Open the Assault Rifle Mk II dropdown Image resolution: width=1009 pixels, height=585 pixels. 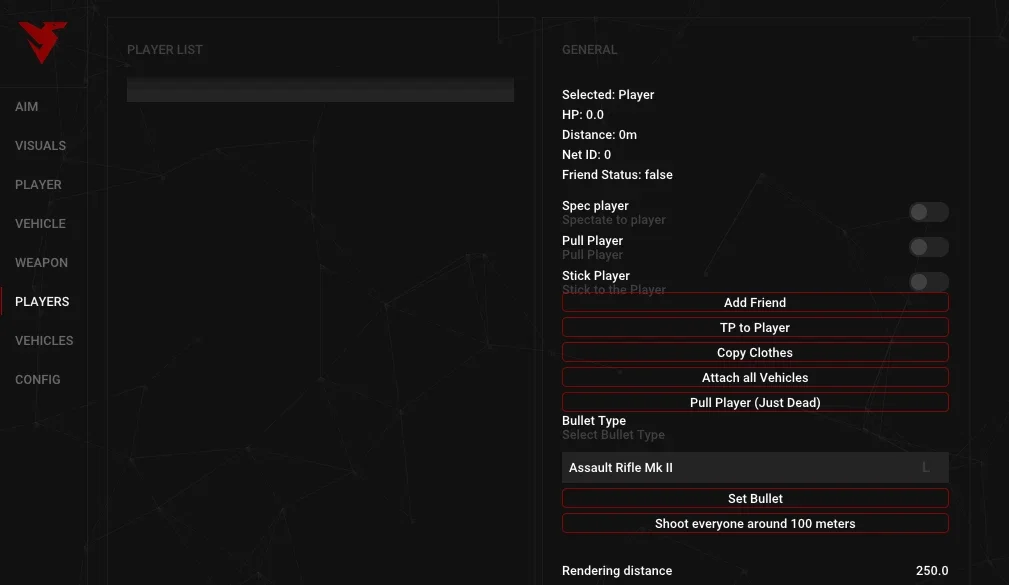pyautogui.click(x=755, y=468)
